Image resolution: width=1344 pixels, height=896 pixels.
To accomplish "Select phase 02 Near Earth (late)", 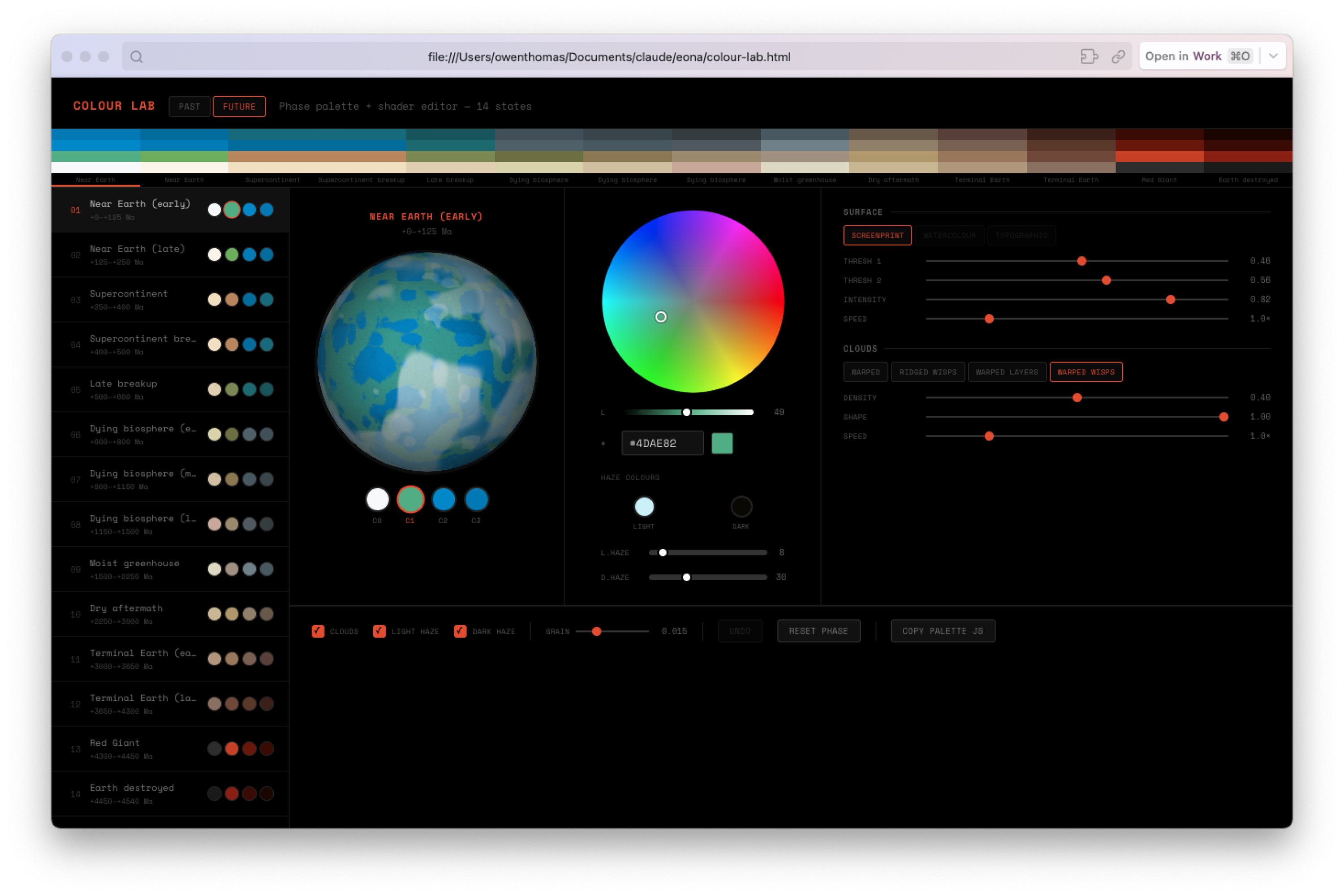I will coord(170,255).
